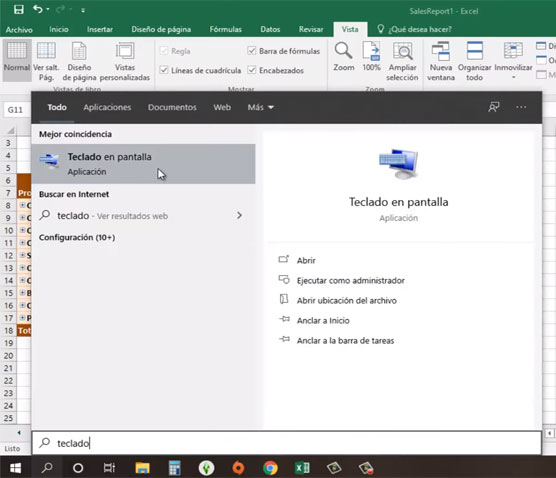Open the Archivo tab

19,29
